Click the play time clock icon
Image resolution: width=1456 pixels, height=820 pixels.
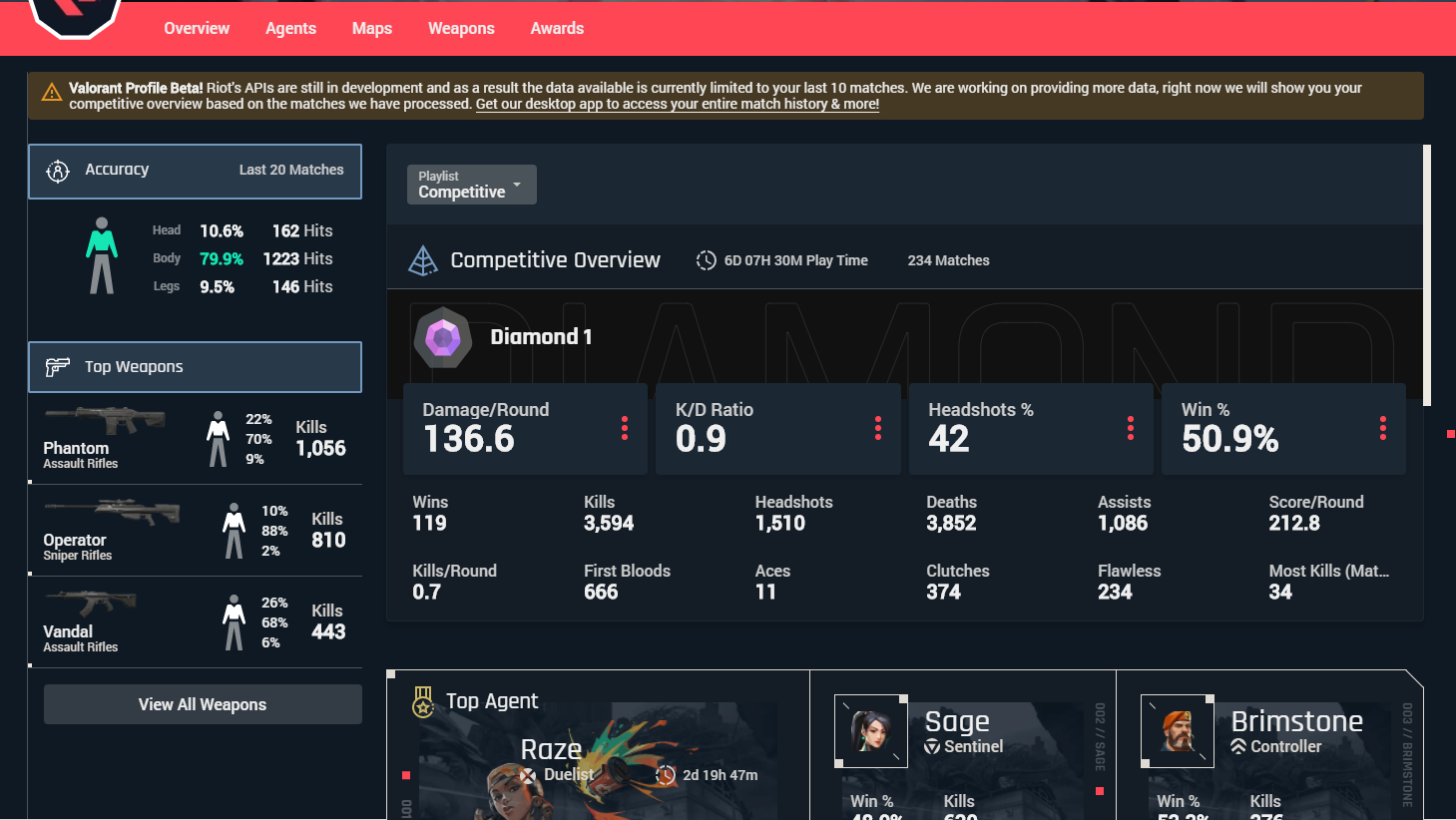point(707,259)
